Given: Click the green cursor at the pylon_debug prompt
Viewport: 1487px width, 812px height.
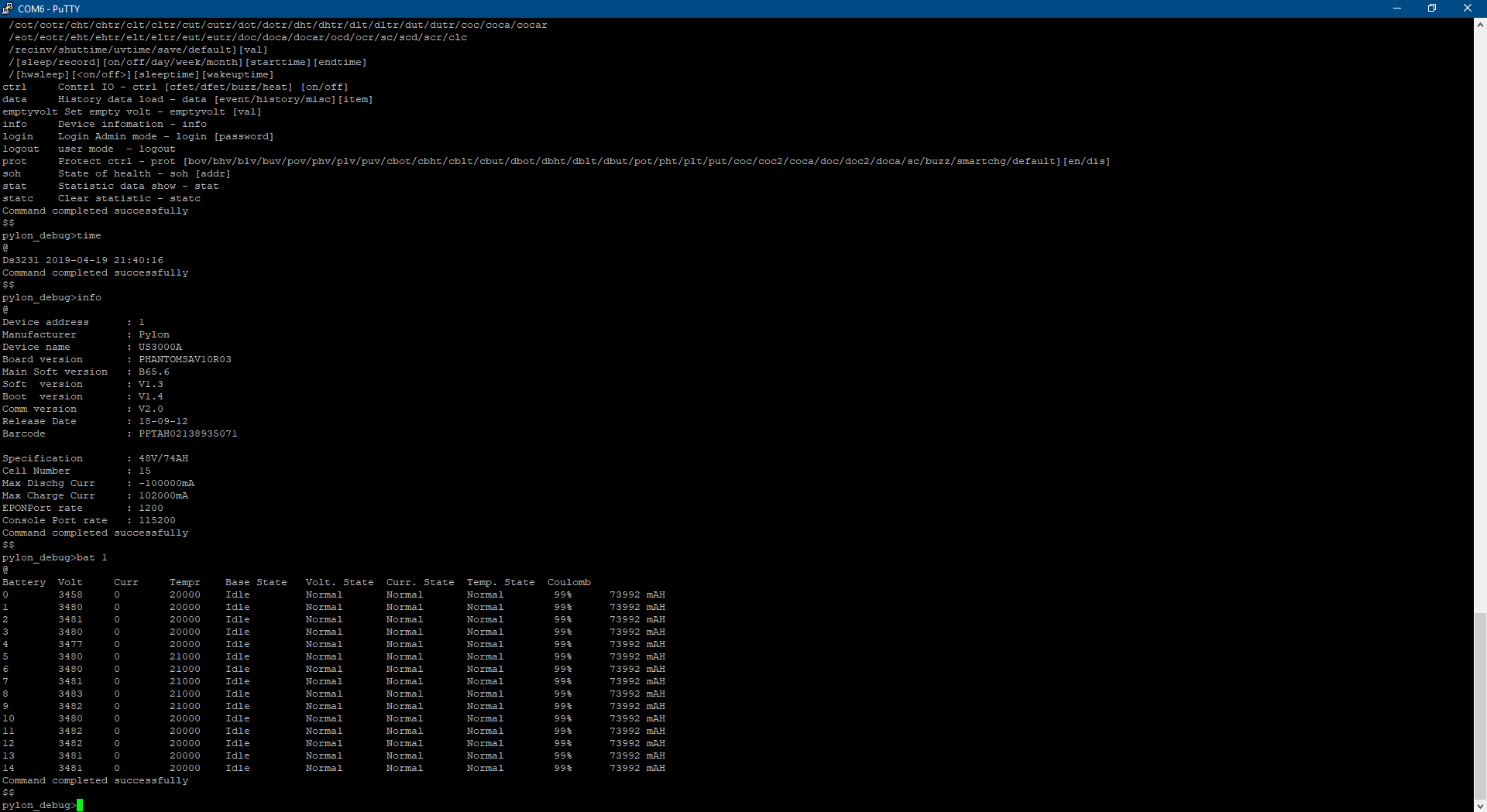Looking at the screenshot, I should 80,805.
